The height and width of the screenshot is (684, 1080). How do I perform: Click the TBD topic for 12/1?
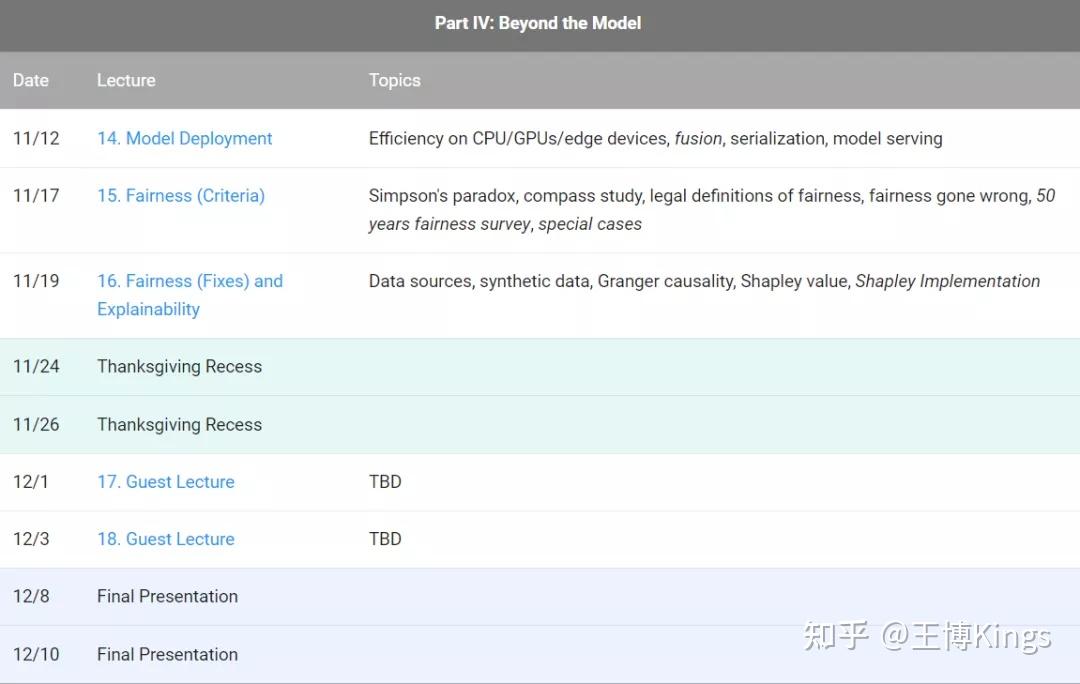pyautogui.click(x=385, y=481)
